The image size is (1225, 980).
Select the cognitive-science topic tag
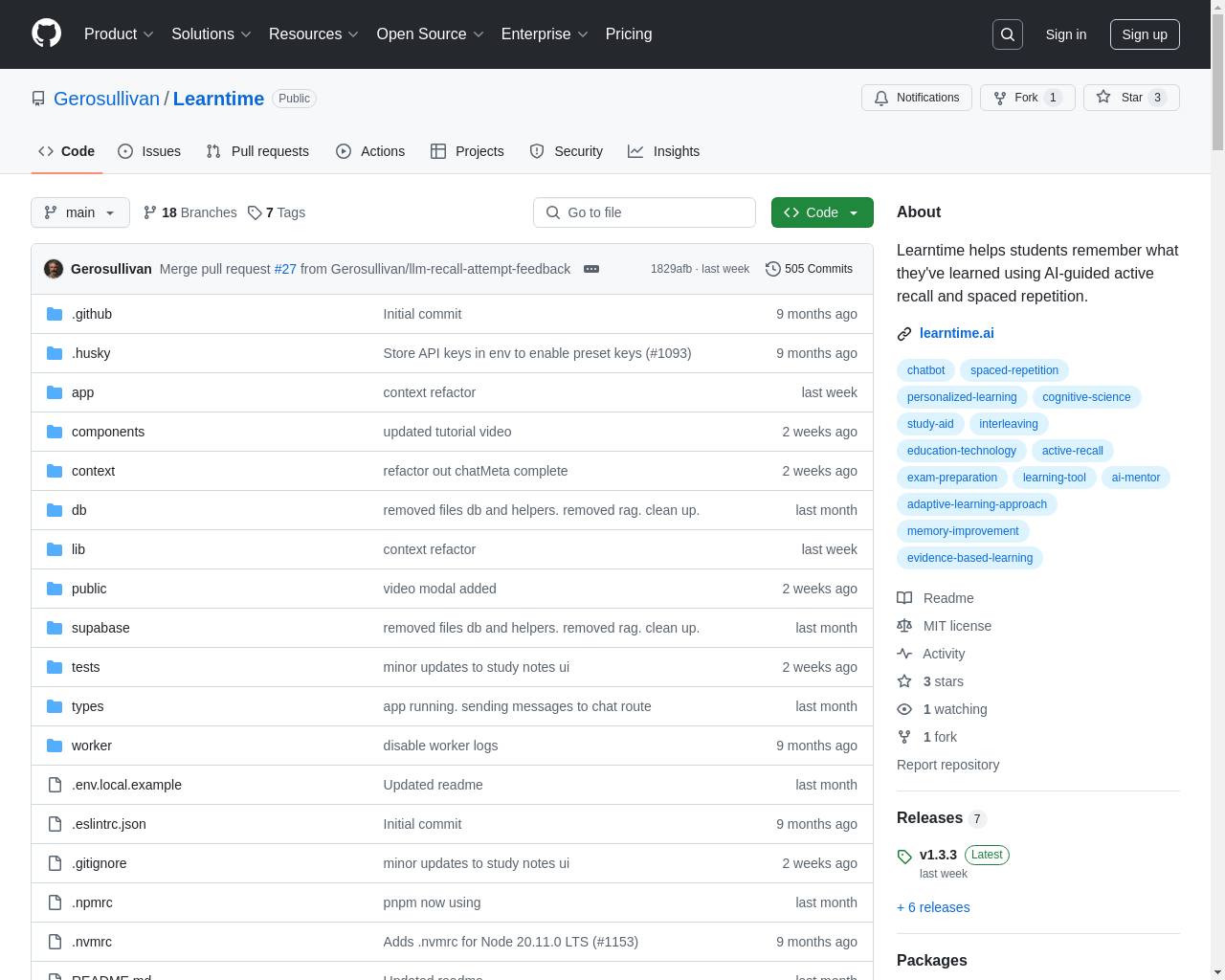click(1086, 397)
